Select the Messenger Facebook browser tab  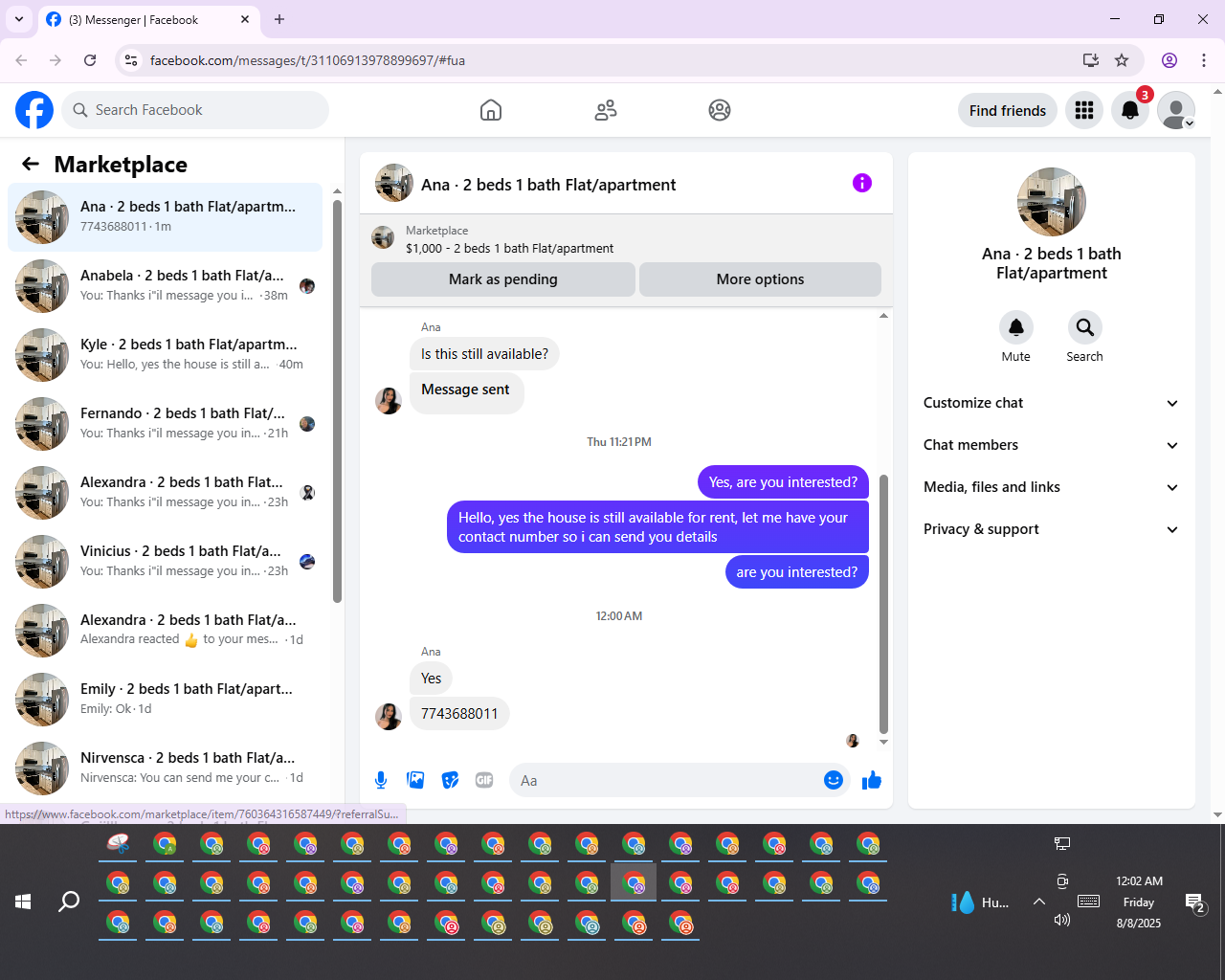pyautogui.click(x=148, y=19)
